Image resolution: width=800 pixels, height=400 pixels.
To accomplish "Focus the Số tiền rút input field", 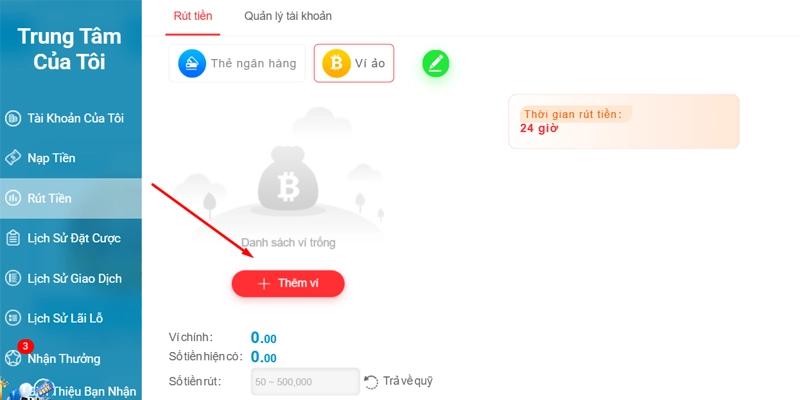I will tap(306, 382).
